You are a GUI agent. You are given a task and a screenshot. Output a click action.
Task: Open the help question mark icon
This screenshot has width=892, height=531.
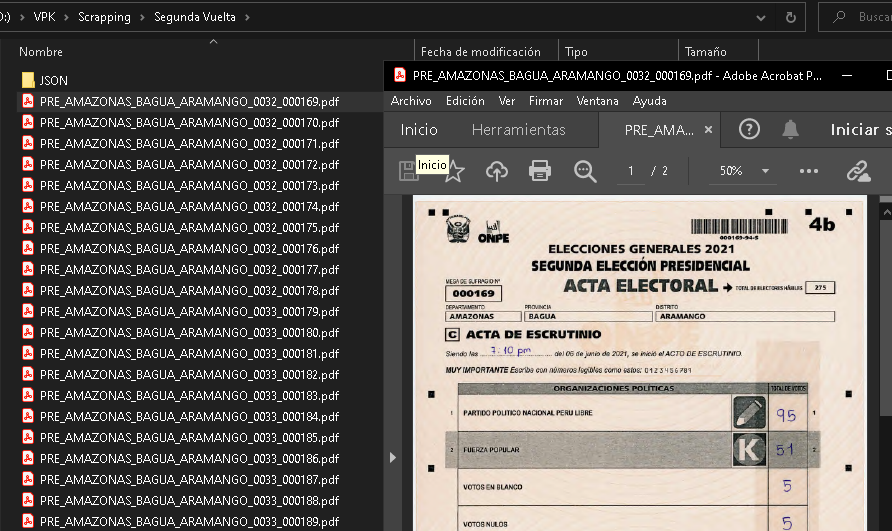pyautogui.click(x=749, y=129)
